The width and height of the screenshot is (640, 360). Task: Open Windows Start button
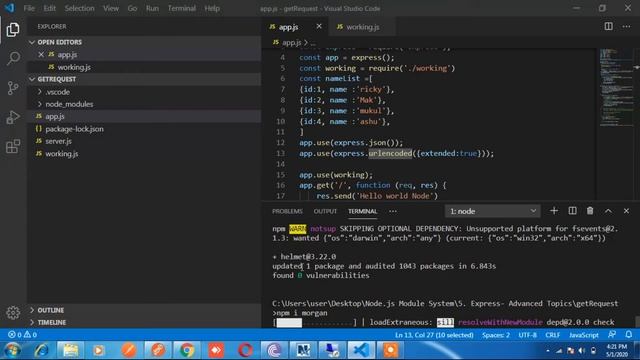pos(13,350)
